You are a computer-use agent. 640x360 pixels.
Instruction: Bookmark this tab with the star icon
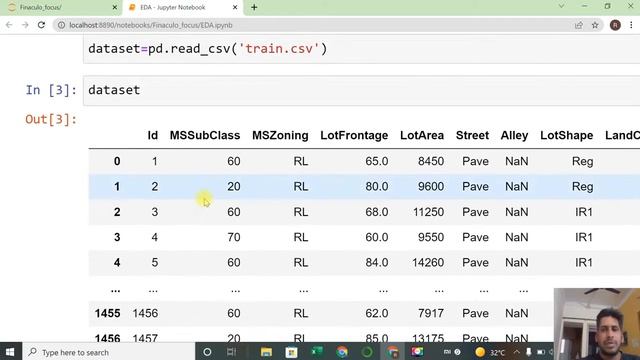click(595, 25)
